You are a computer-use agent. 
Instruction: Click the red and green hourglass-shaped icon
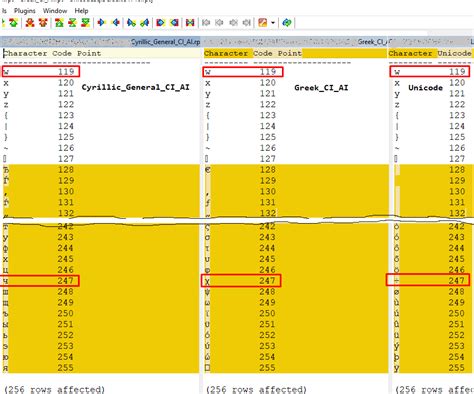pyautogui.click(x=72, y=23)
